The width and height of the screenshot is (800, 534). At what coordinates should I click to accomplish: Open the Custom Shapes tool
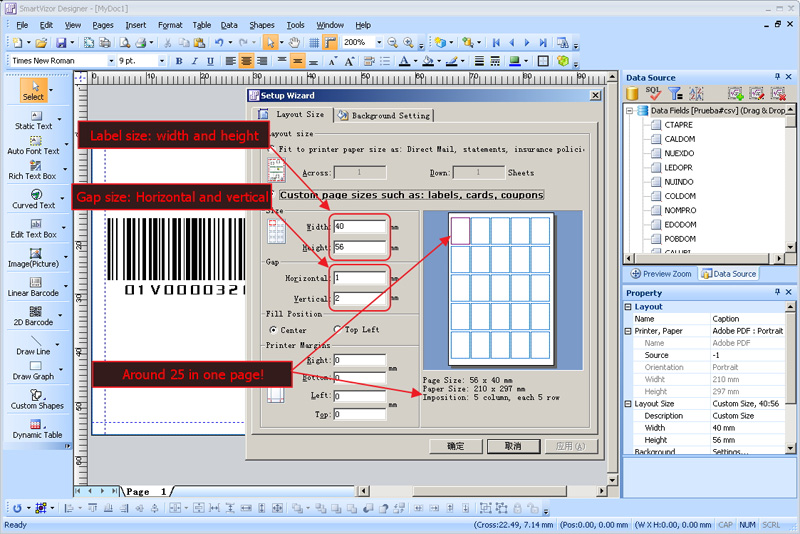click(x=37, y=400)
